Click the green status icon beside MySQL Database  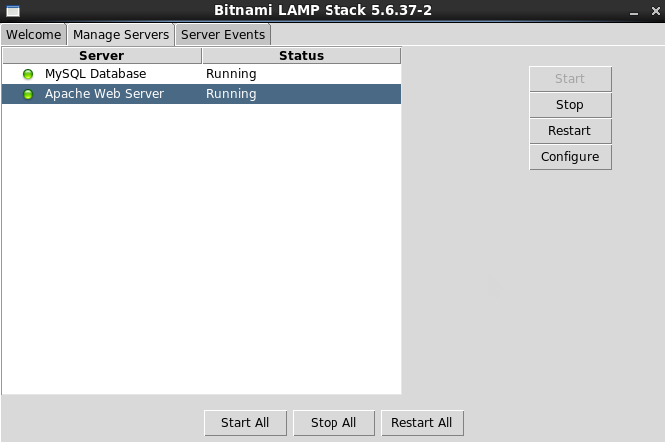pos(28,74)
